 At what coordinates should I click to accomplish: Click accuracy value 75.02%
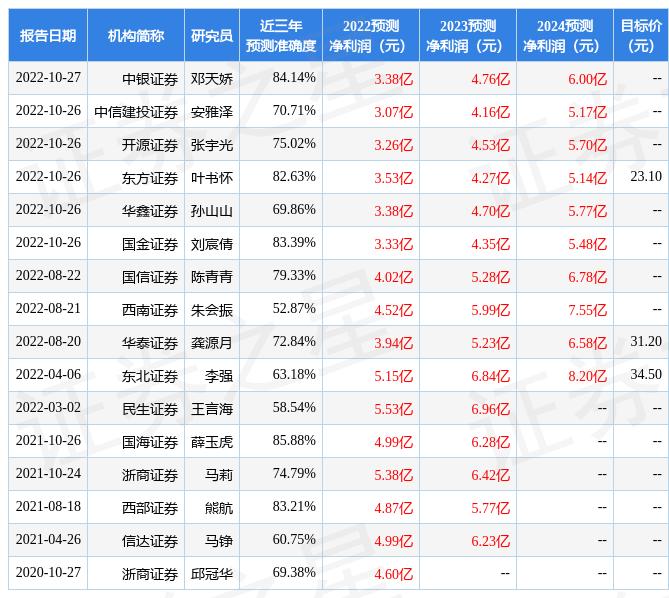[294, 143]
